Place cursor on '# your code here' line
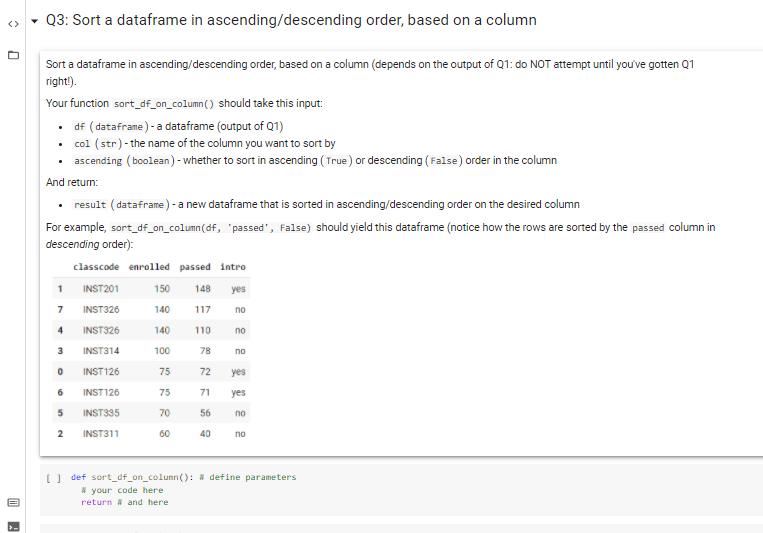 [x=122, y=490]
